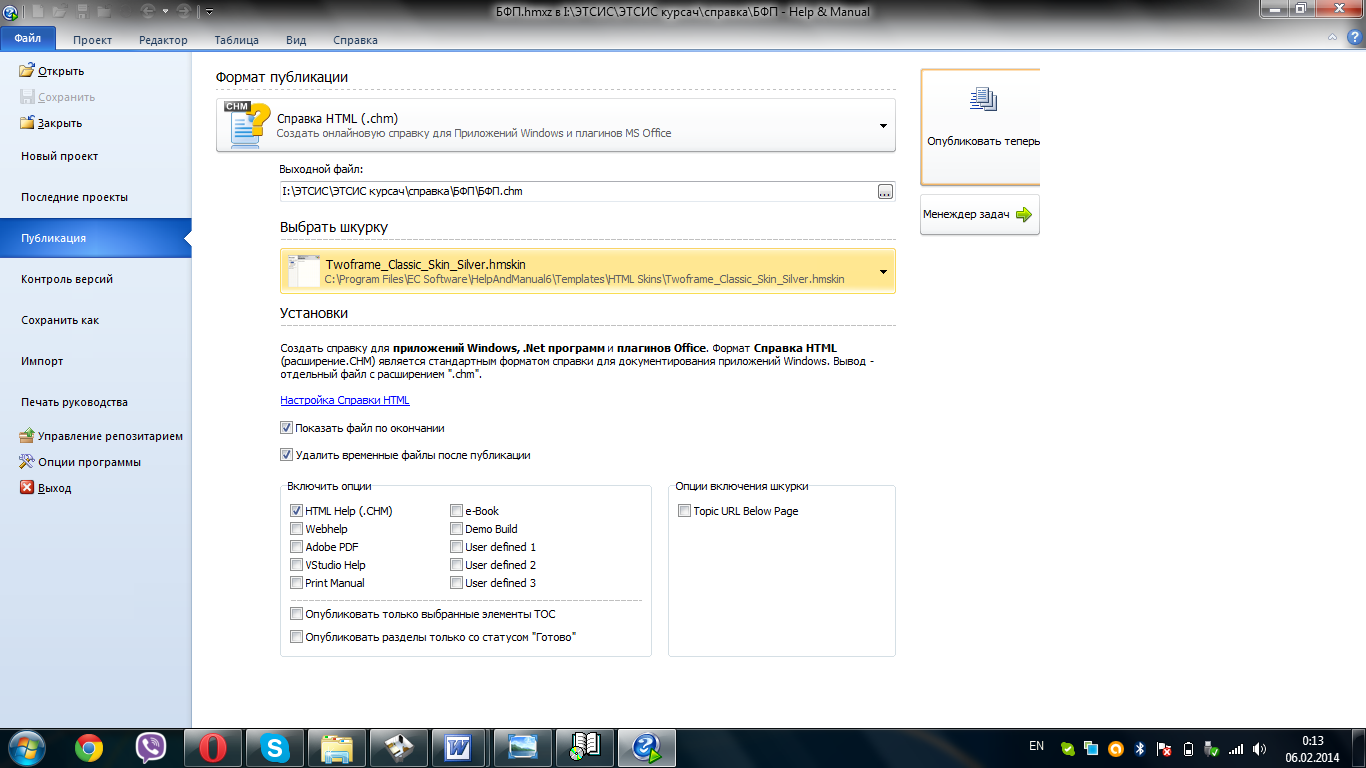The width and height of the screenshot is (1366, 768).
Task: Click the Open folder icon in quick access toolbar
Action: point(60,11)
